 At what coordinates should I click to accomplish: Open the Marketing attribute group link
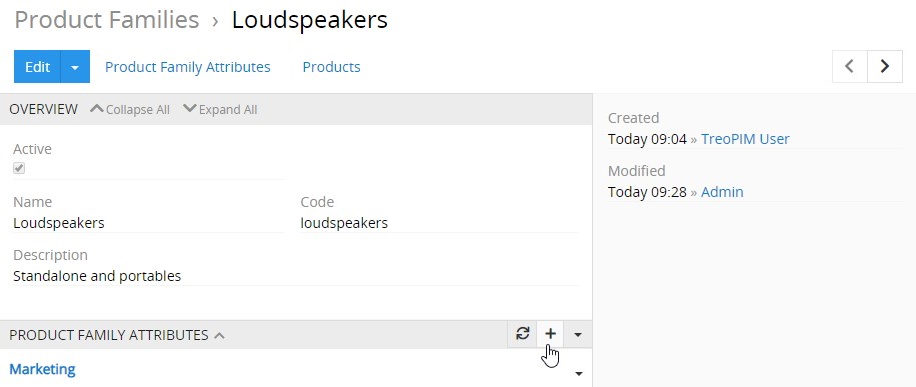(x=42, y=369)
